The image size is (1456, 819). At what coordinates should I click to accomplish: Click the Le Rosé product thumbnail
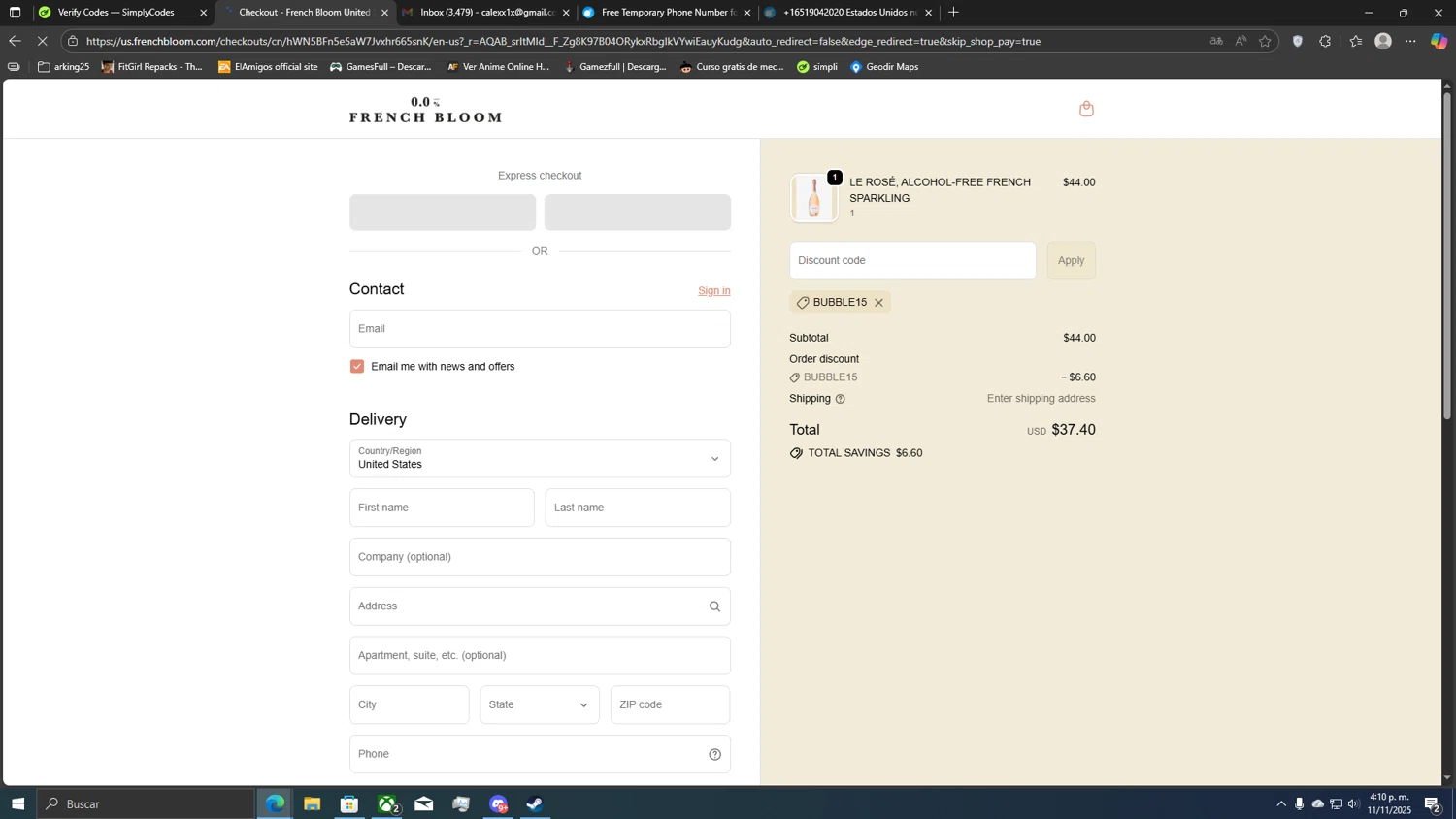(813, 198)
